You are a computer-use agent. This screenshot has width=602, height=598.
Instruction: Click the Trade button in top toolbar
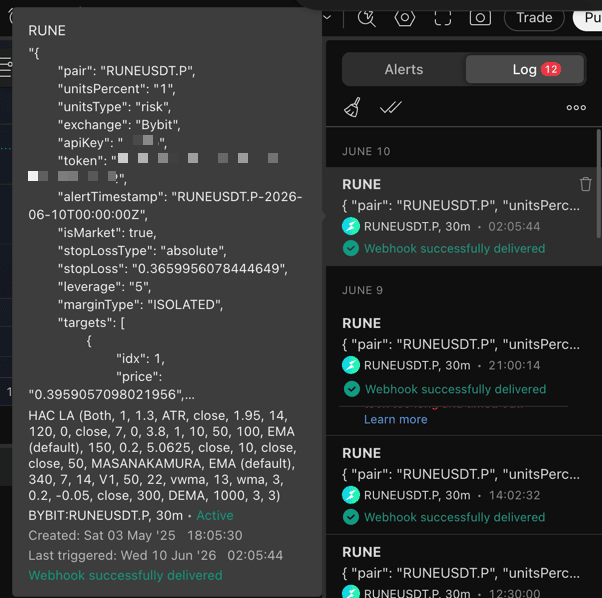pyautogui.click(x=534, y=18)
